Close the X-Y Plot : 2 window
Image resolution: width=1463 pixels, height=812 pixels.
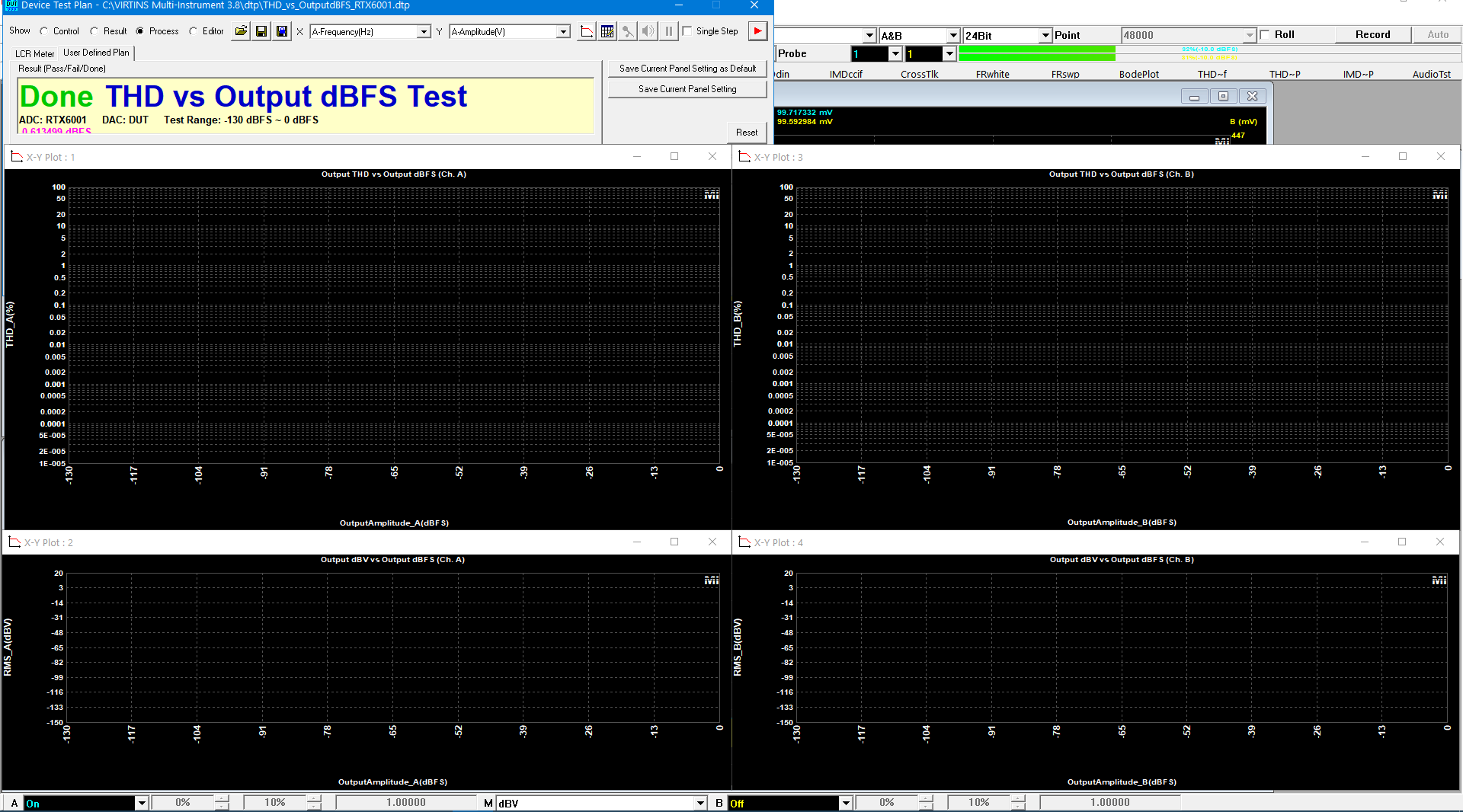(712, 542)
